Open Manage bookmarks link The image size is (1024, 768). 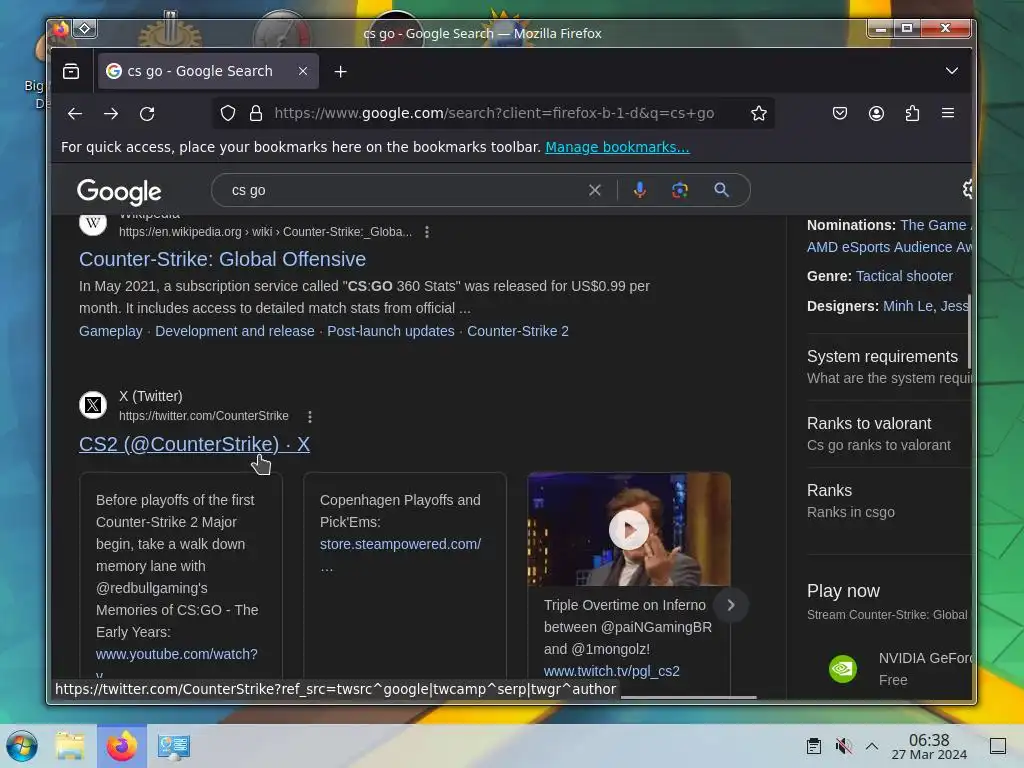617,148
